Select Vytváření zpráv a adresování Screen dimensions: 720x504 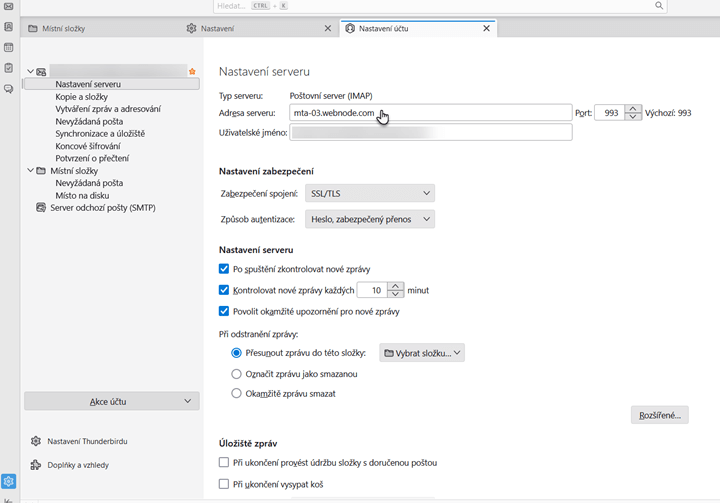(108, 109)
